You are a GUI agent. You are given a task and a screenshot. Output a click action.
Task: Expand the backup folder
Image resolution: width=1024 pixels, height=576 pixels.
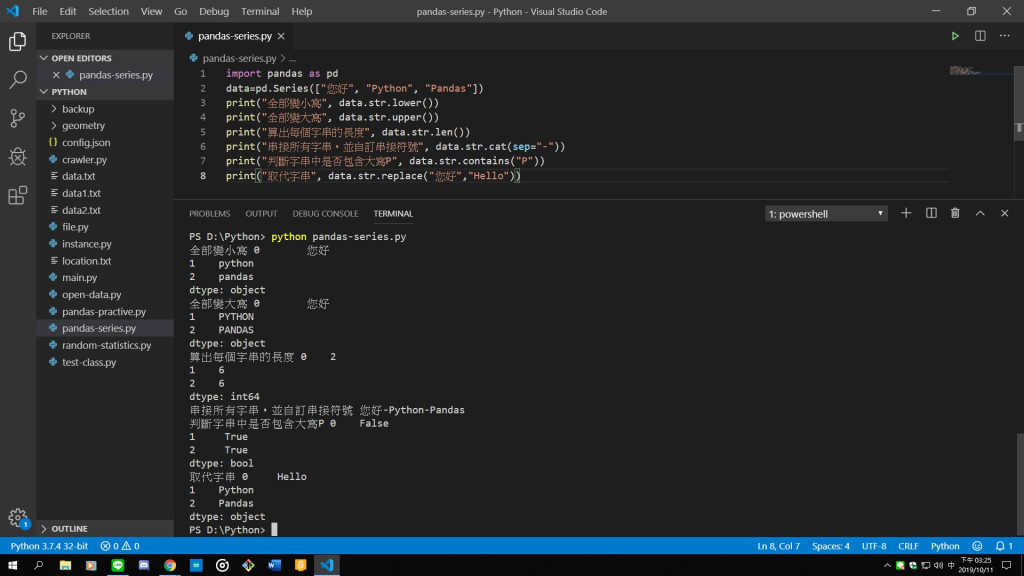click(104, 109)
